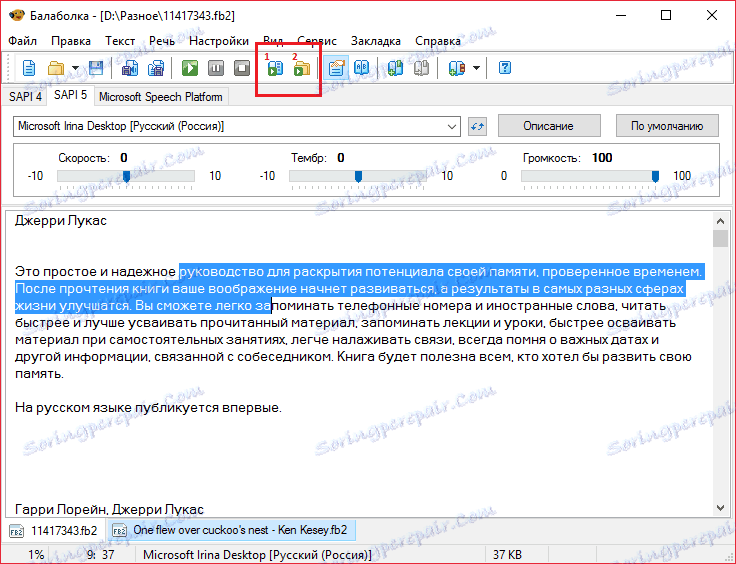Click the save audio file icon

tap(130, 68)
